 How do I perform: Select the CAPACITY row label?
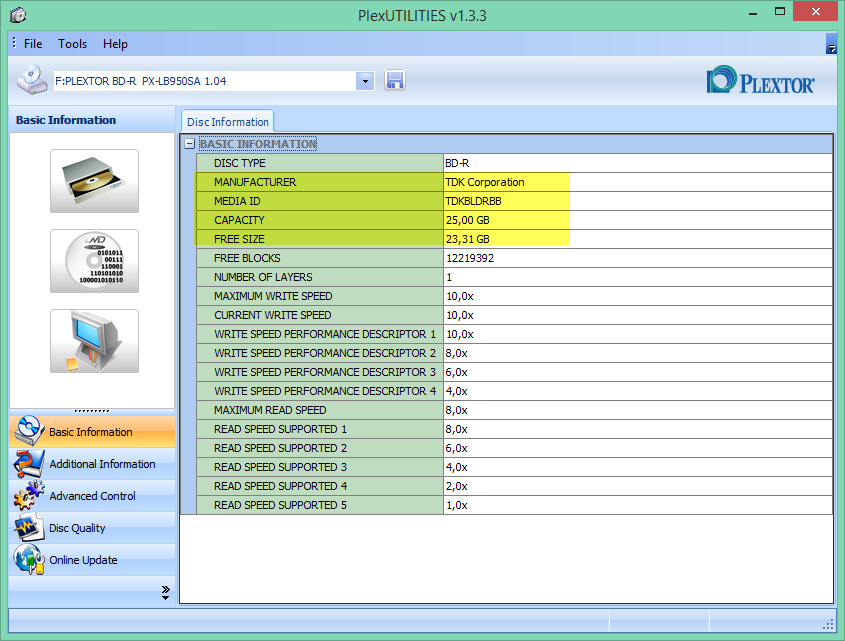(239, 220)
